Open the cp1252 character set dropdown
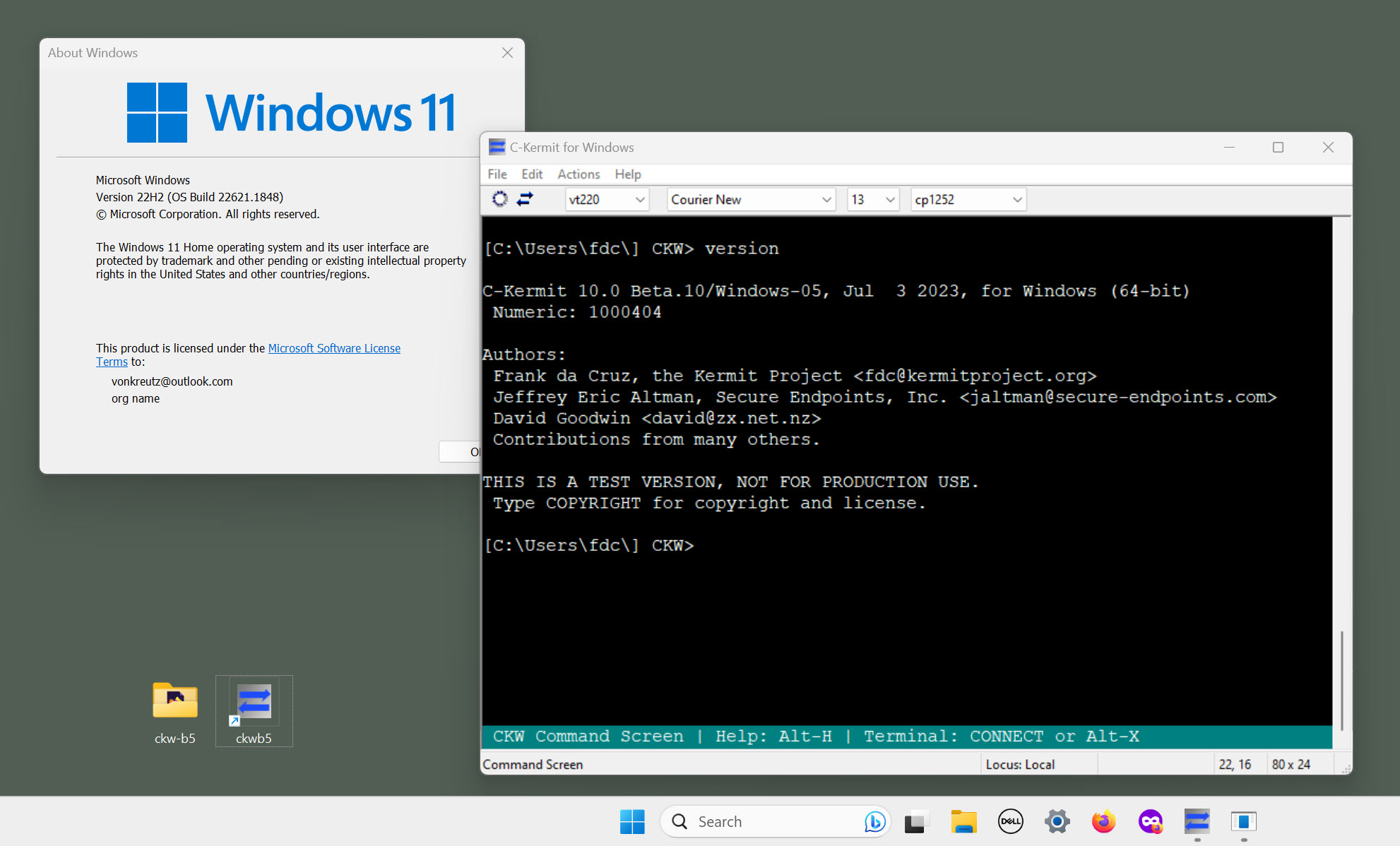 [x=968, y=200]
